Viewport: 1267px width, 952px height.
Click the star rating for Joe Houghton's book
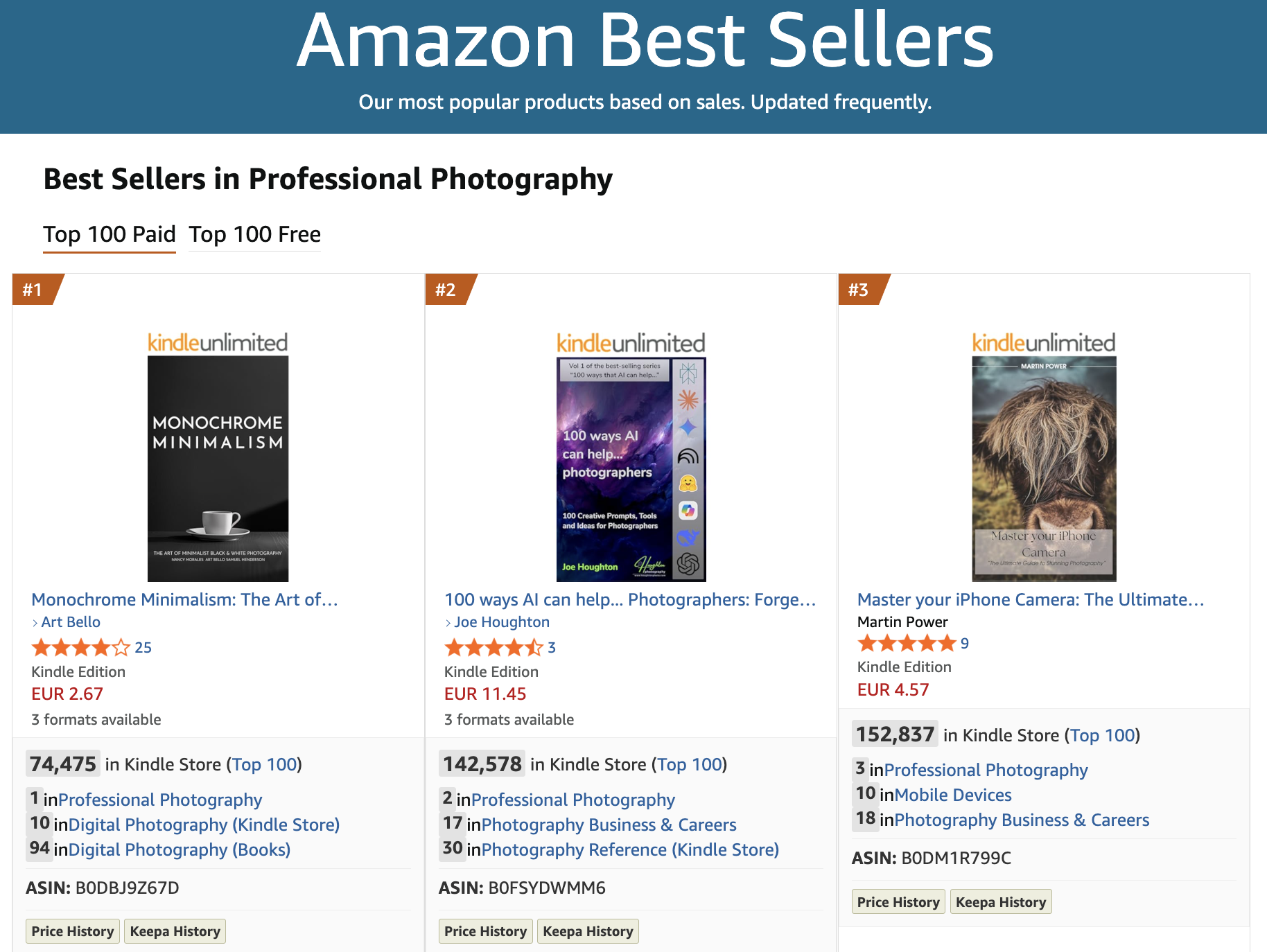click(x=493, y=648)
